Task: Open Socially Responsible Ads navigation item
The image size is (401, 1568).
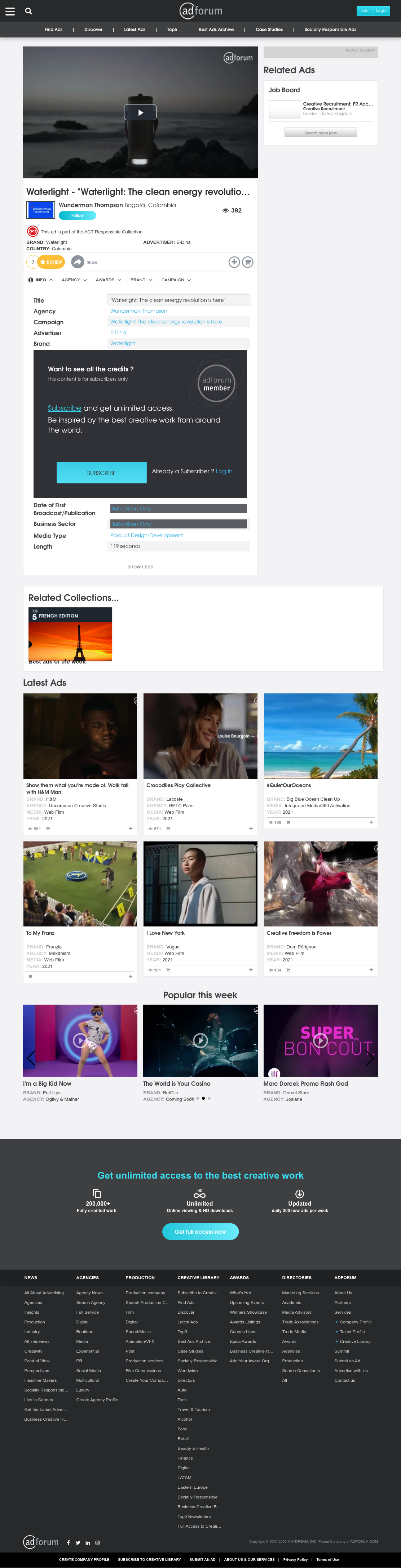Action: click(330, 29)
